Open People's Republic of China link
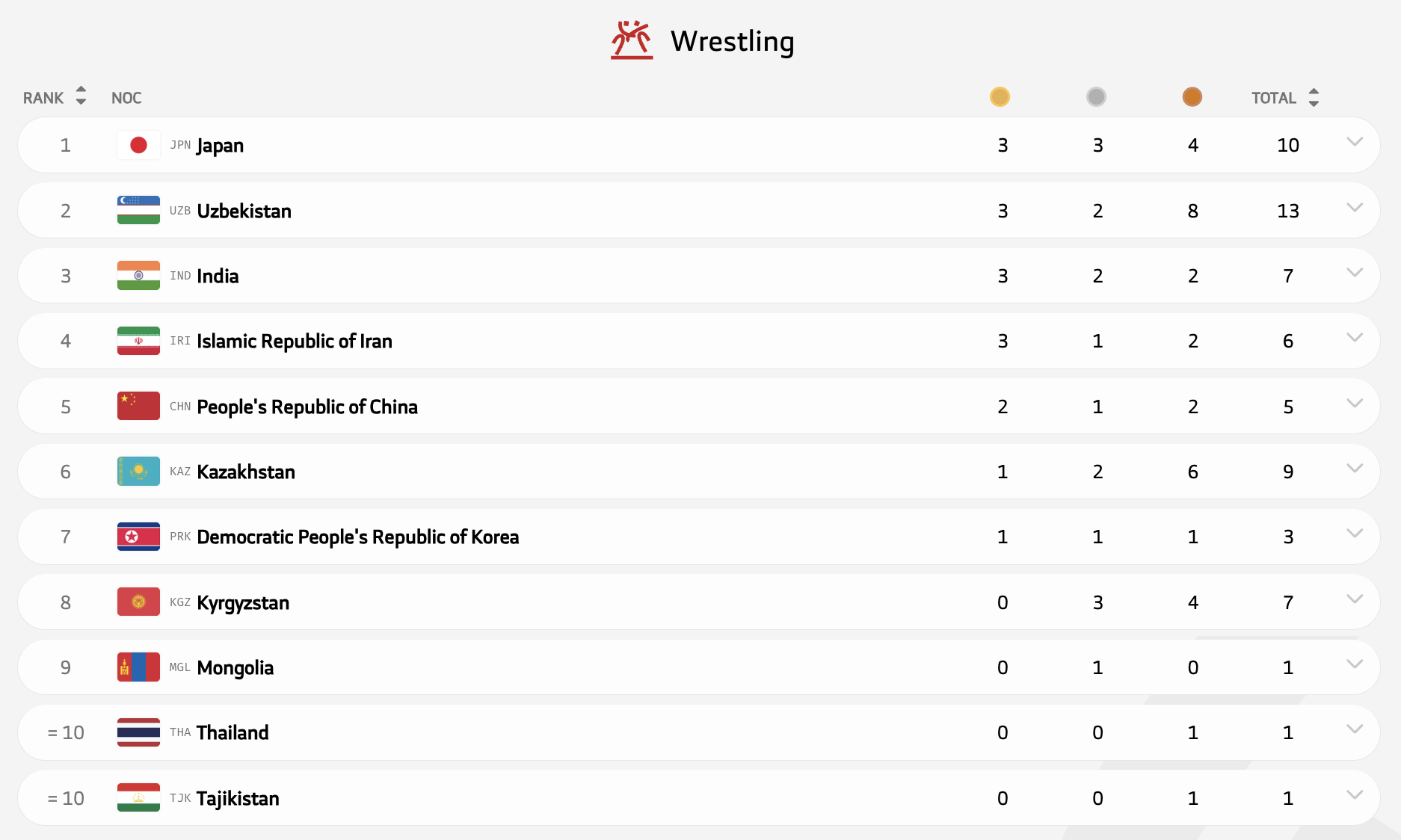 click(307, 407)
